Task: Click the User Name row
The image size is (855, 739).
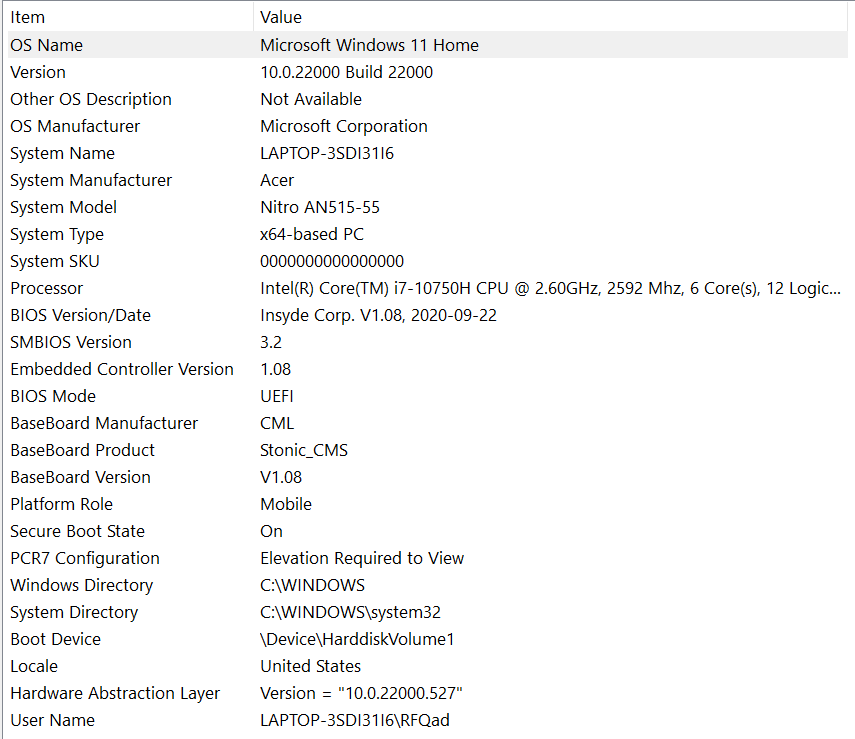Action: pyautogui.click(x=428, y=720)
